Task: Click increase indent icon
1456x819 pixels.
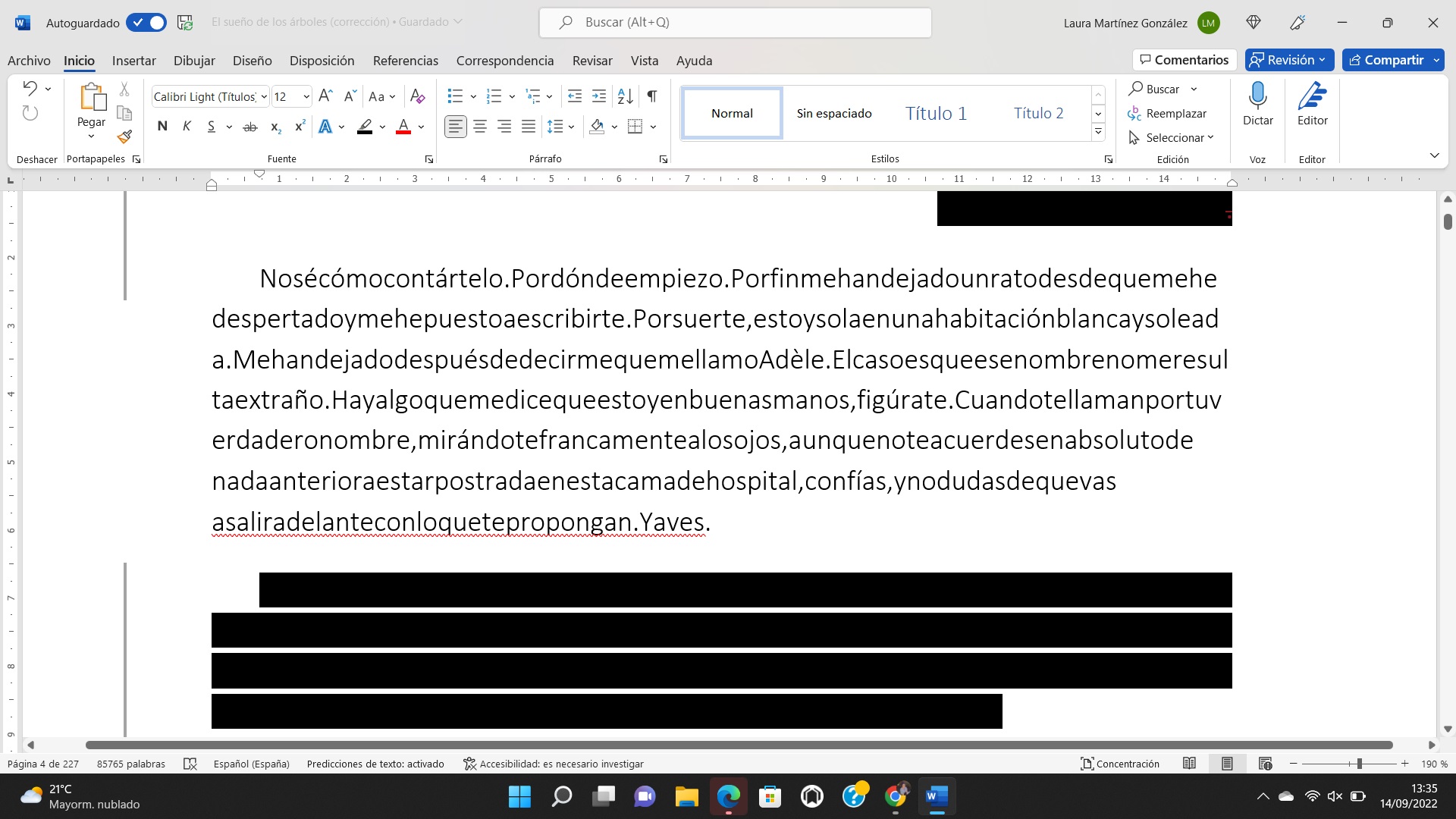Action: [x=599, y=96]
